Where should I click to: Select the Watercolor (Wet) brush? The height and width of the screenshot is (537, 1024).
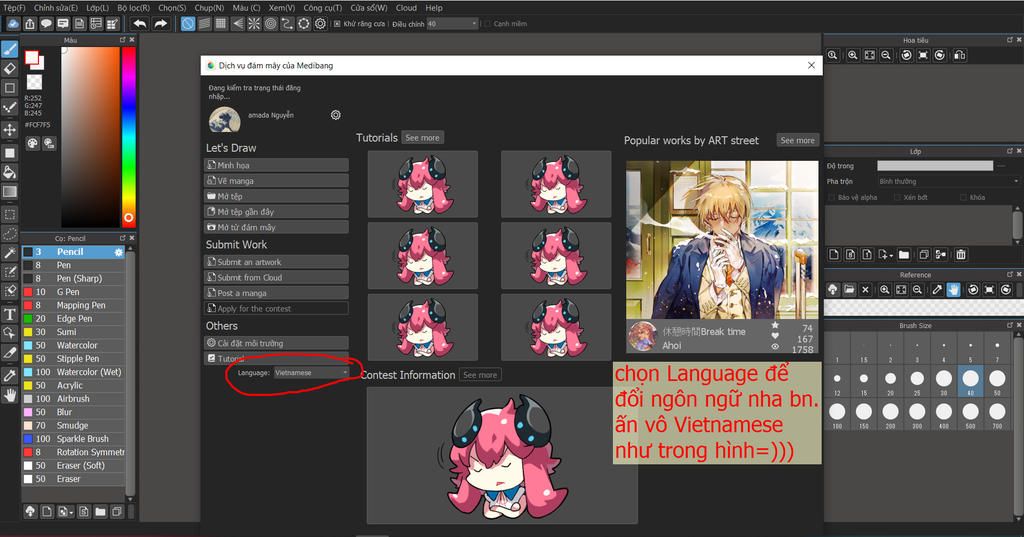[x=73, y=372]
